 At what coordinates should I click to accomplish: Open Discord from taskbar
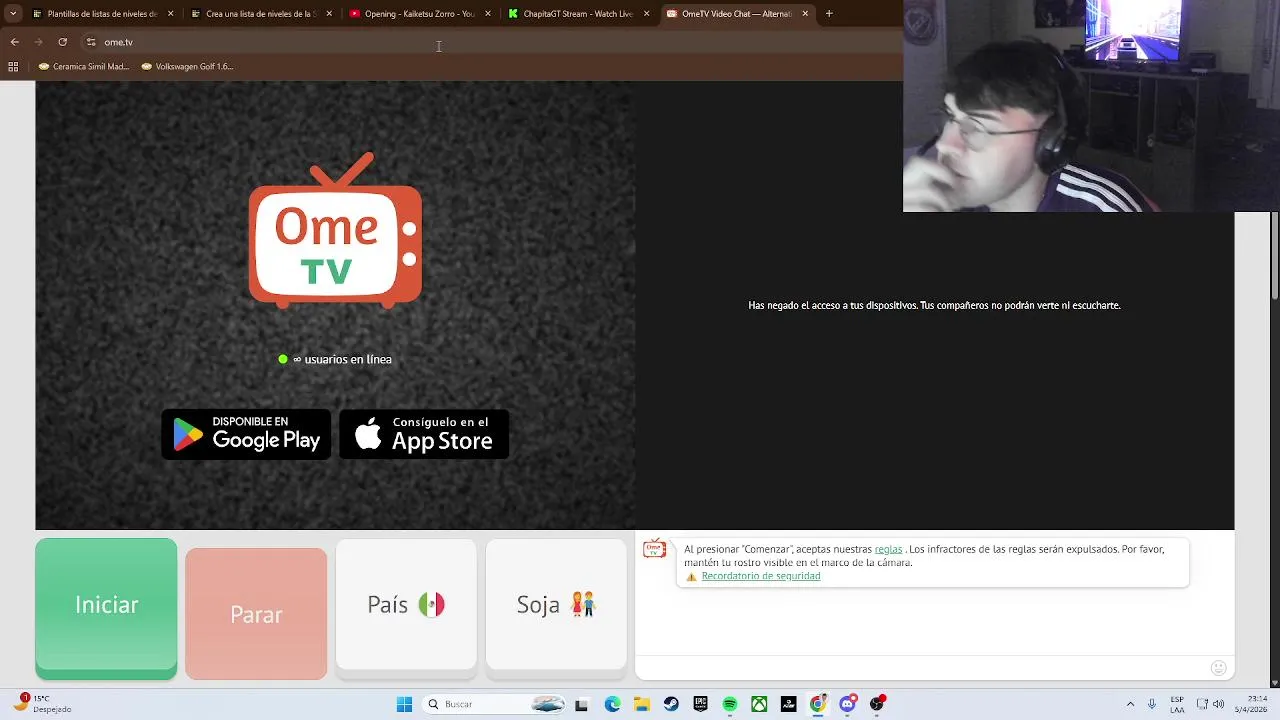pos(848,704)
